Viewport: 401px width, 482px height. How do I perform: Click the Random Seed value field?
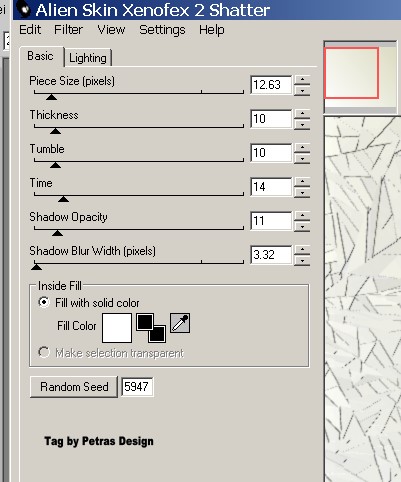pos(137,387)
